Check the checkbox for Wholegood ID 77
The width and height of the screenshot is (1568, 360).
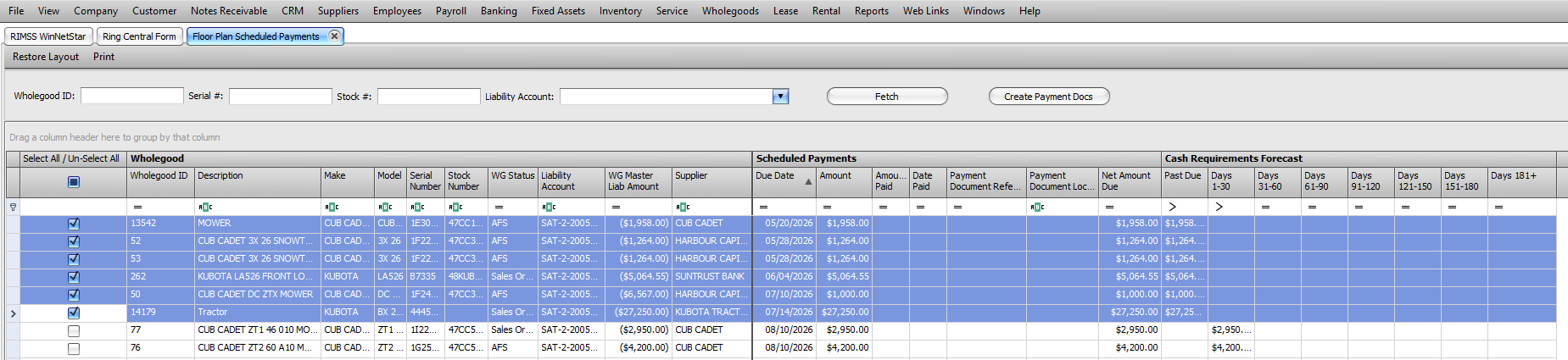[x=74, y=330]
